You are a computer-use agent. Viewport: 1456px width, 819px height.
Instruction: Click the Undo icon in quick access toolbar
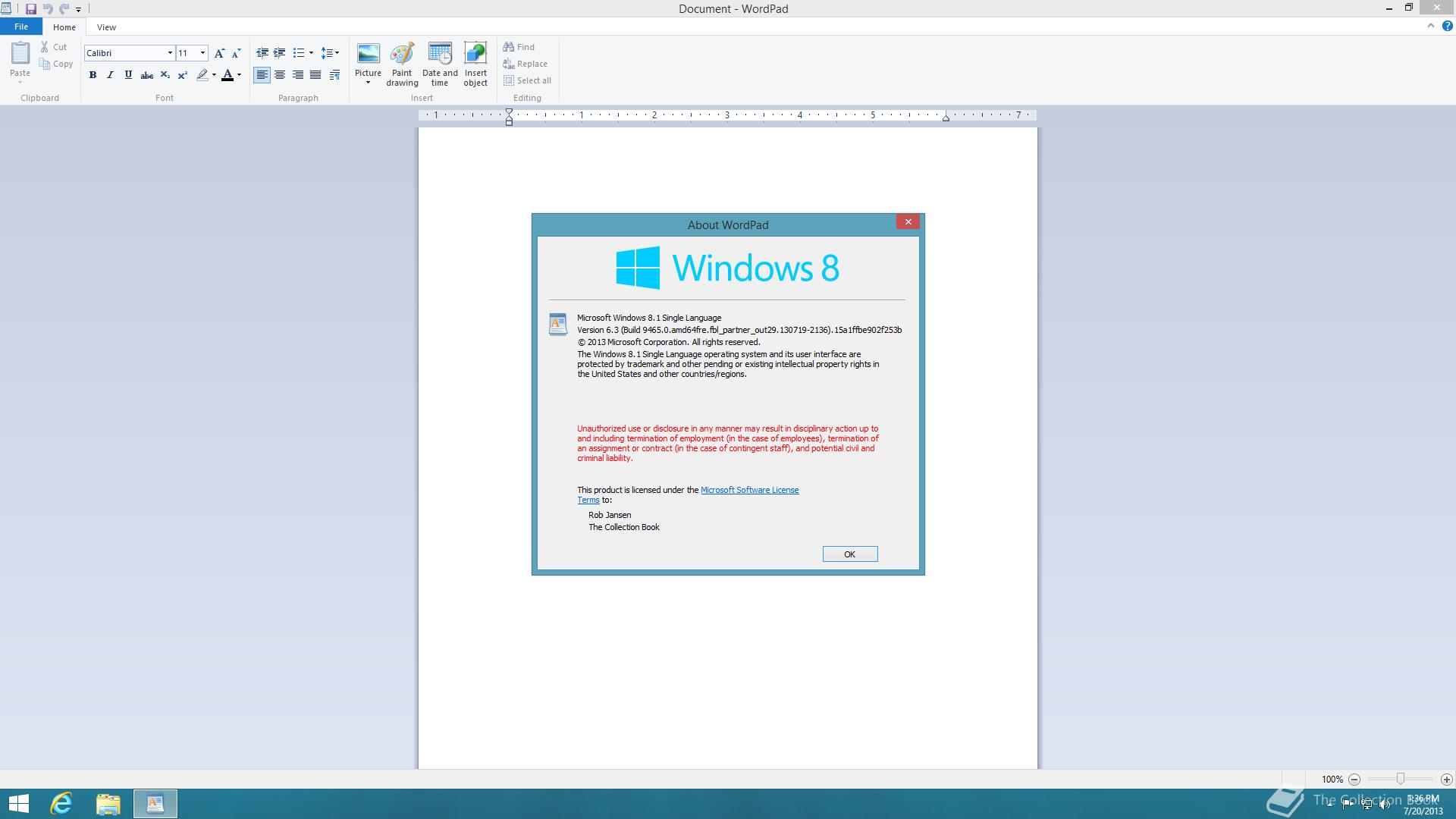point(48,9)
